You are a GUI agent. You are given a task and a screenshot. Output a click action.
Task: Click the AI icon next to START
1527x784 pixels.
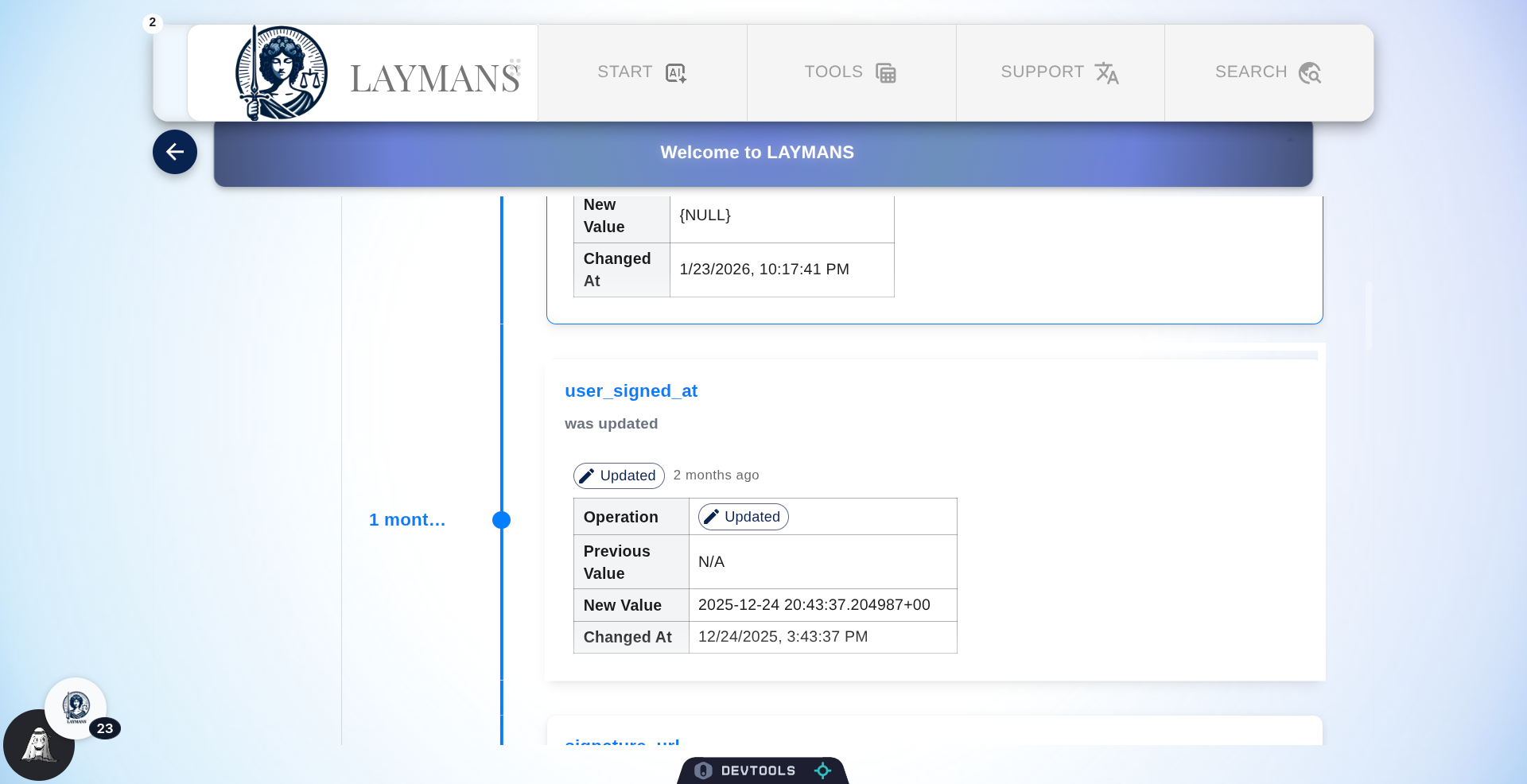point(675,72)
